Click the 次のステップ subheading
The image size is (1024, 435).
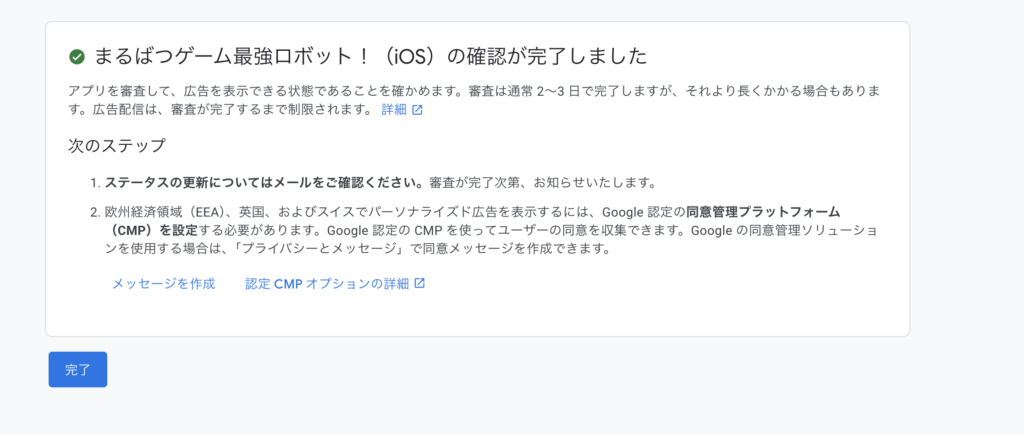pyautogui.click(x=116, y=145)
